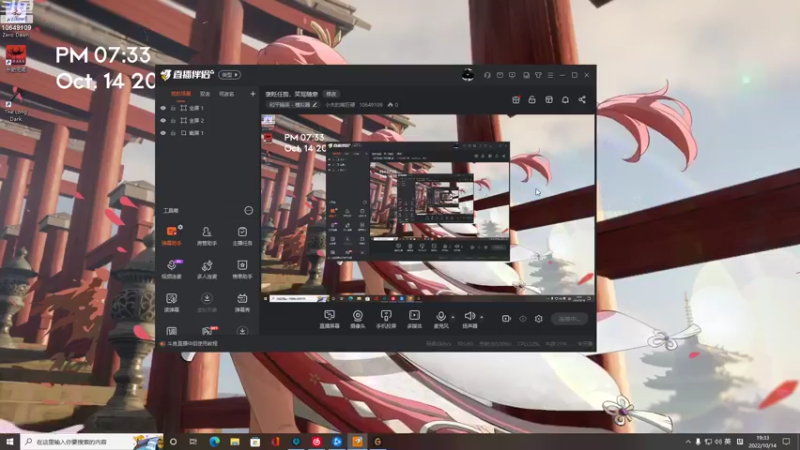Open the customer service headset icon

pyautogui.click(x=487, y=75)
